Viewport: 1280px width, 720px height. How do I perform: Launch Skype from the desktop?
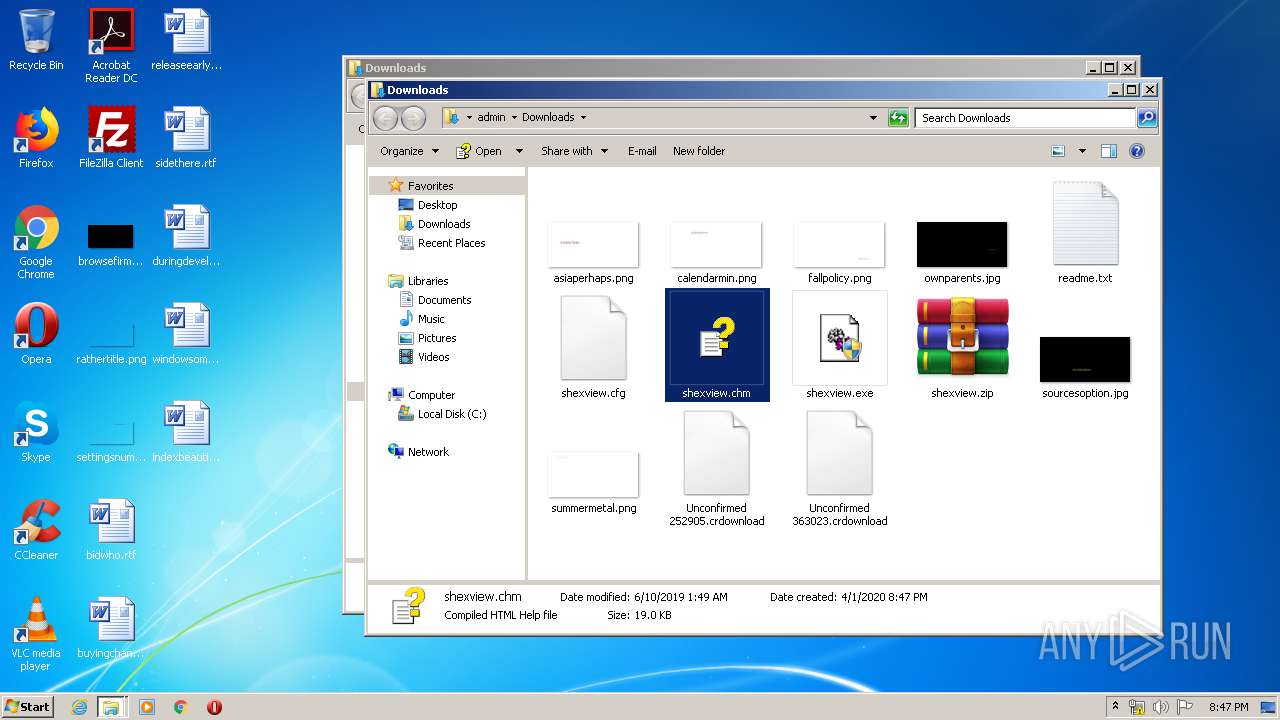[36, 431]
